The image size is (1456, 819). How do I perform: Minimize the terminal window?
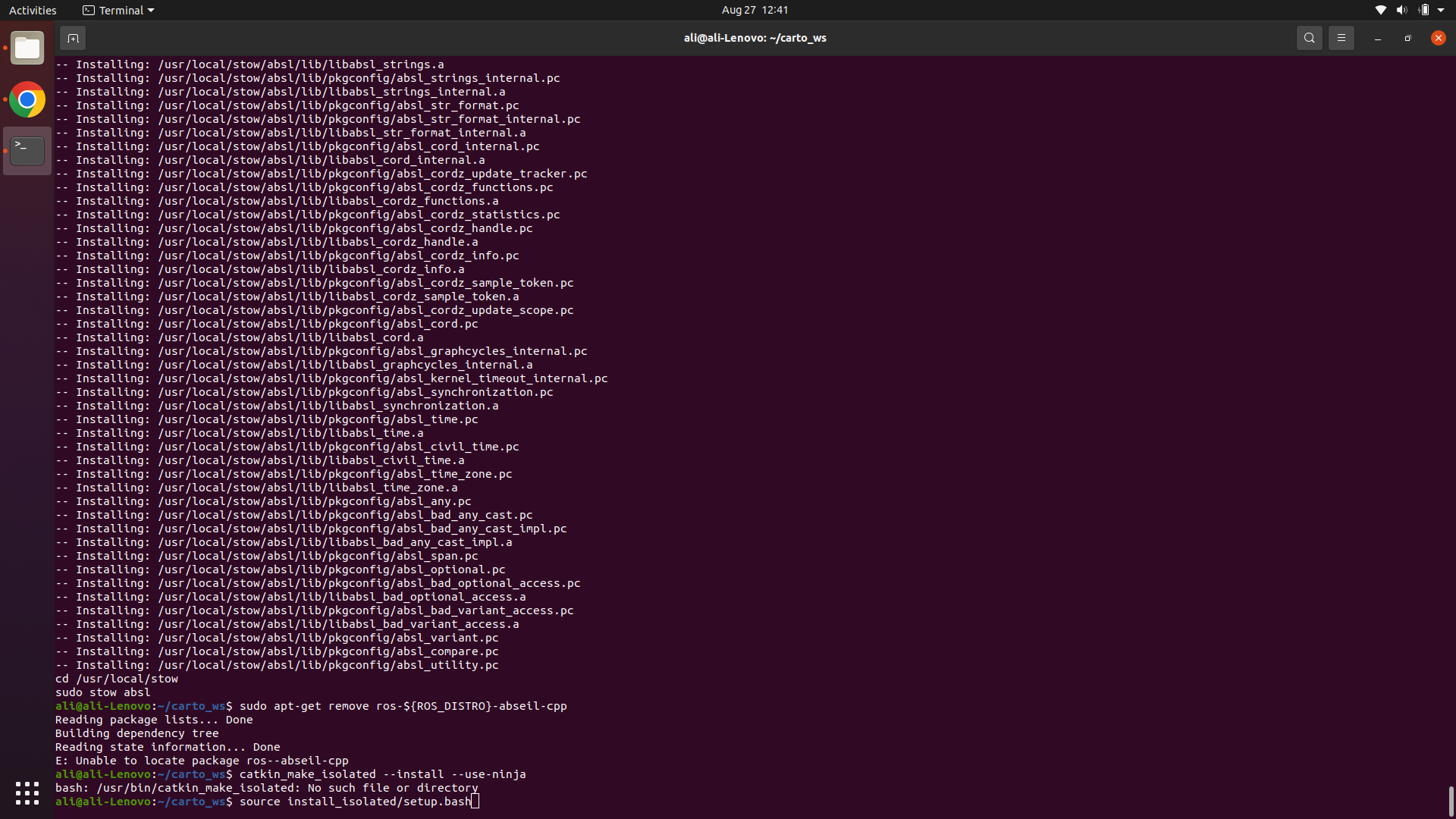[x=1377, y=38]
